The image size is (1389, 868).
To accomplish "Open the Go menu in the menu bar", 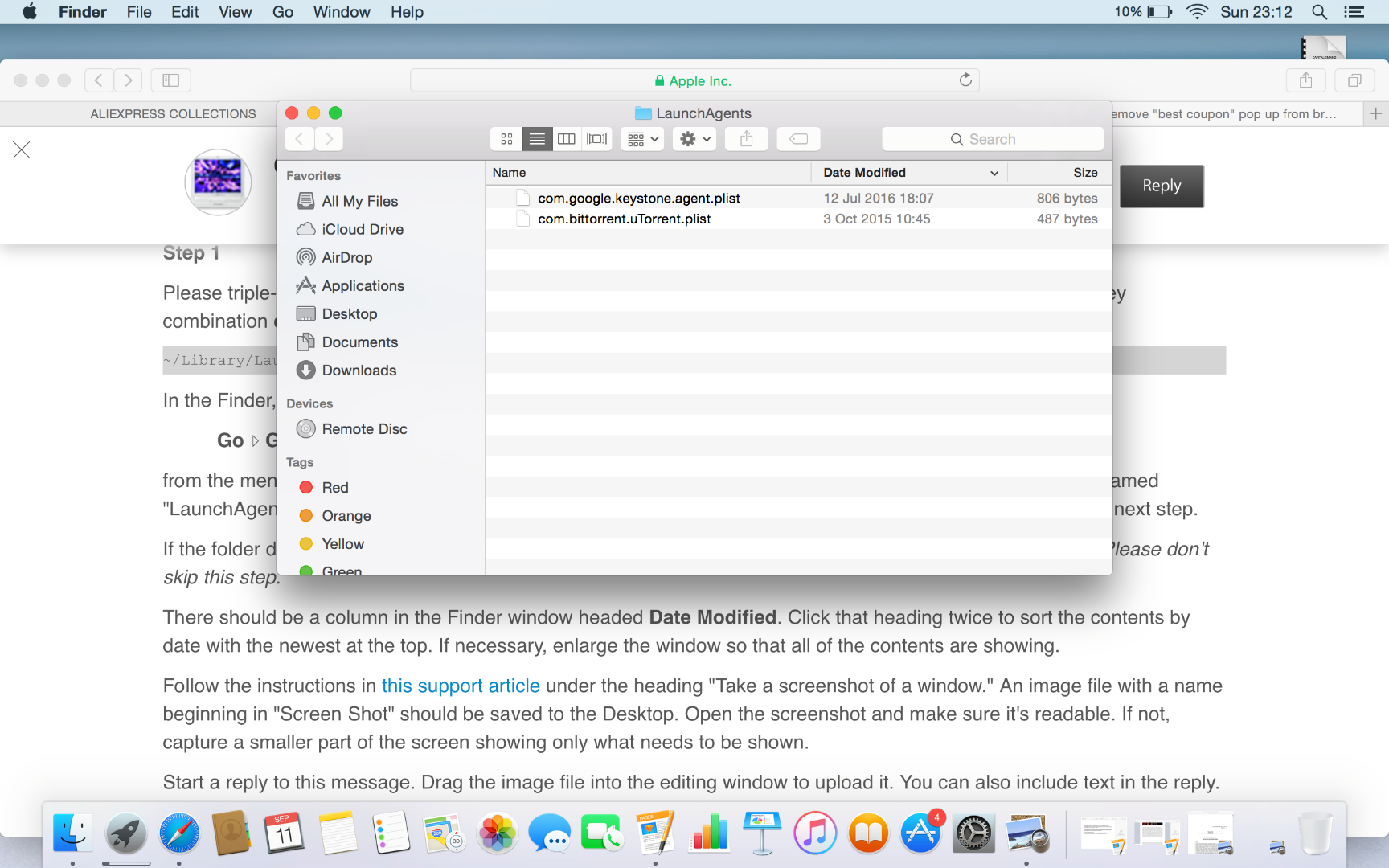I will click(x=281, y=12).
